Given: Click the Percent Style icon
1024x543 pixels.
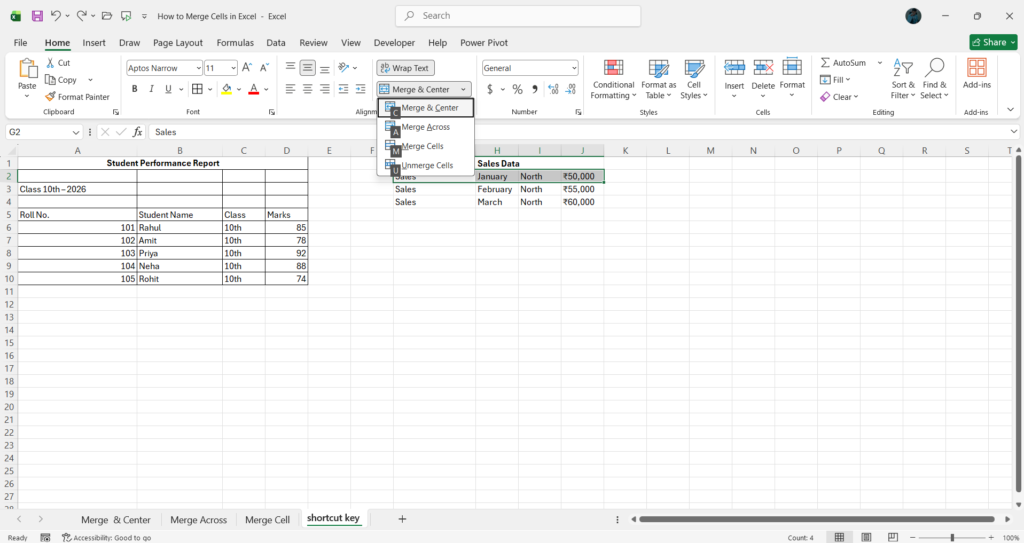Looking at the screenshot, I should (517, 89).
